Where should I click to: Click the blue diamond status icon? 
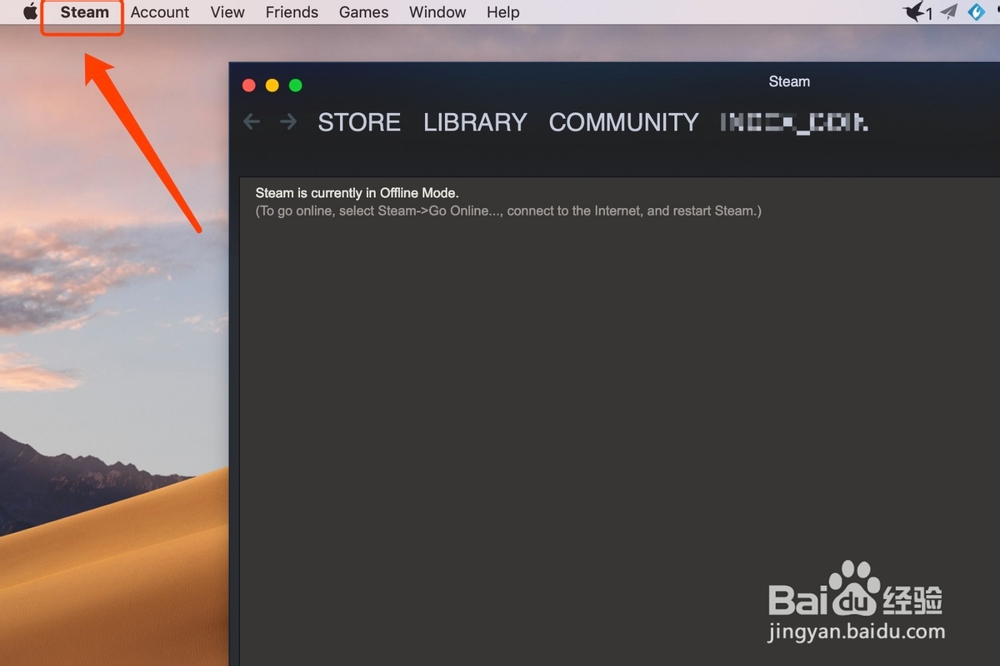[x=975, y=12]
